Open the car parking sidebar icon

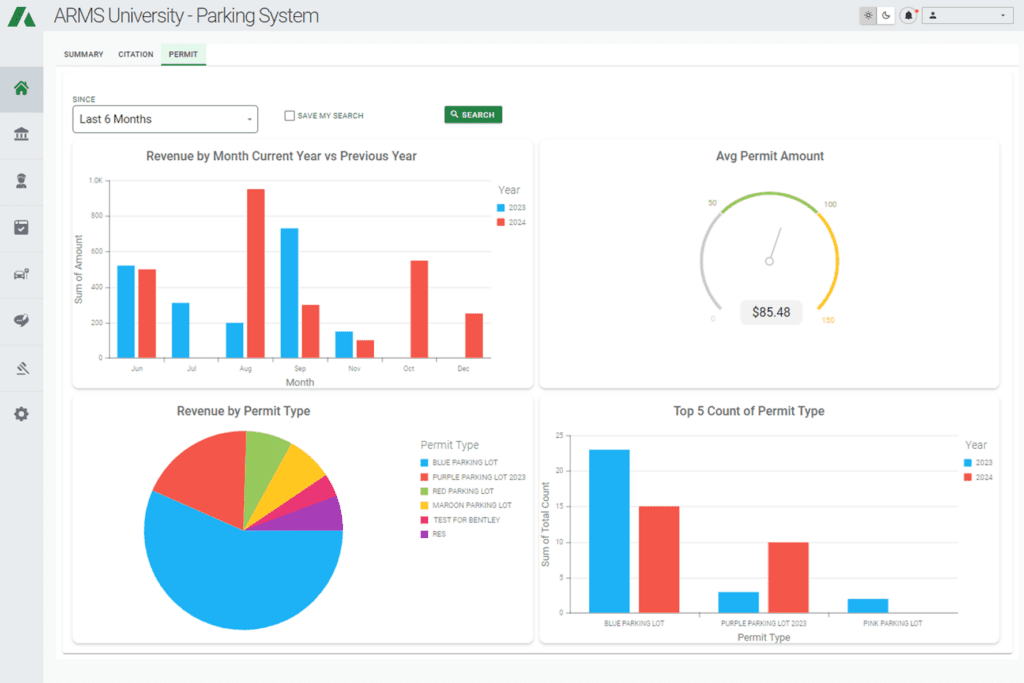point(21,274)
